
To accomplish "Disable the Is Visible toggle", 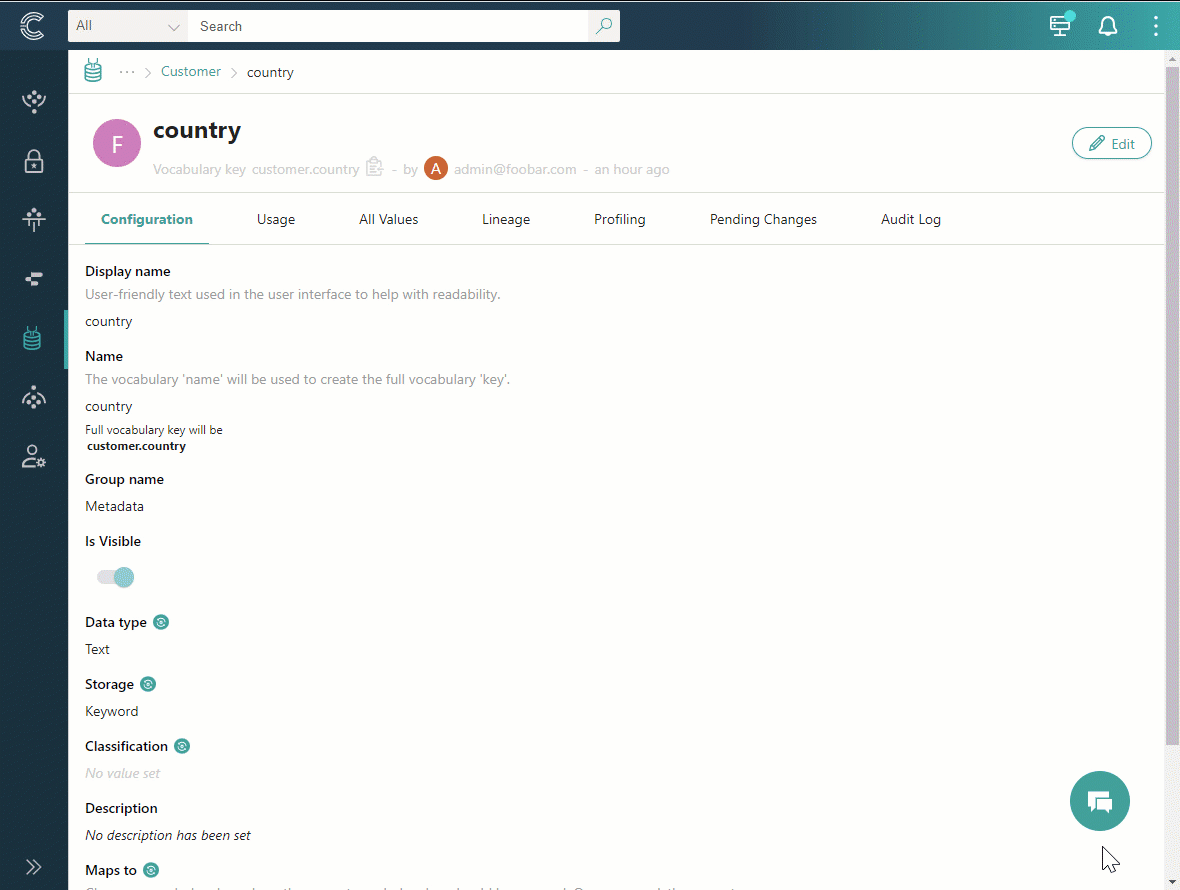I will (x=117, y=577).
